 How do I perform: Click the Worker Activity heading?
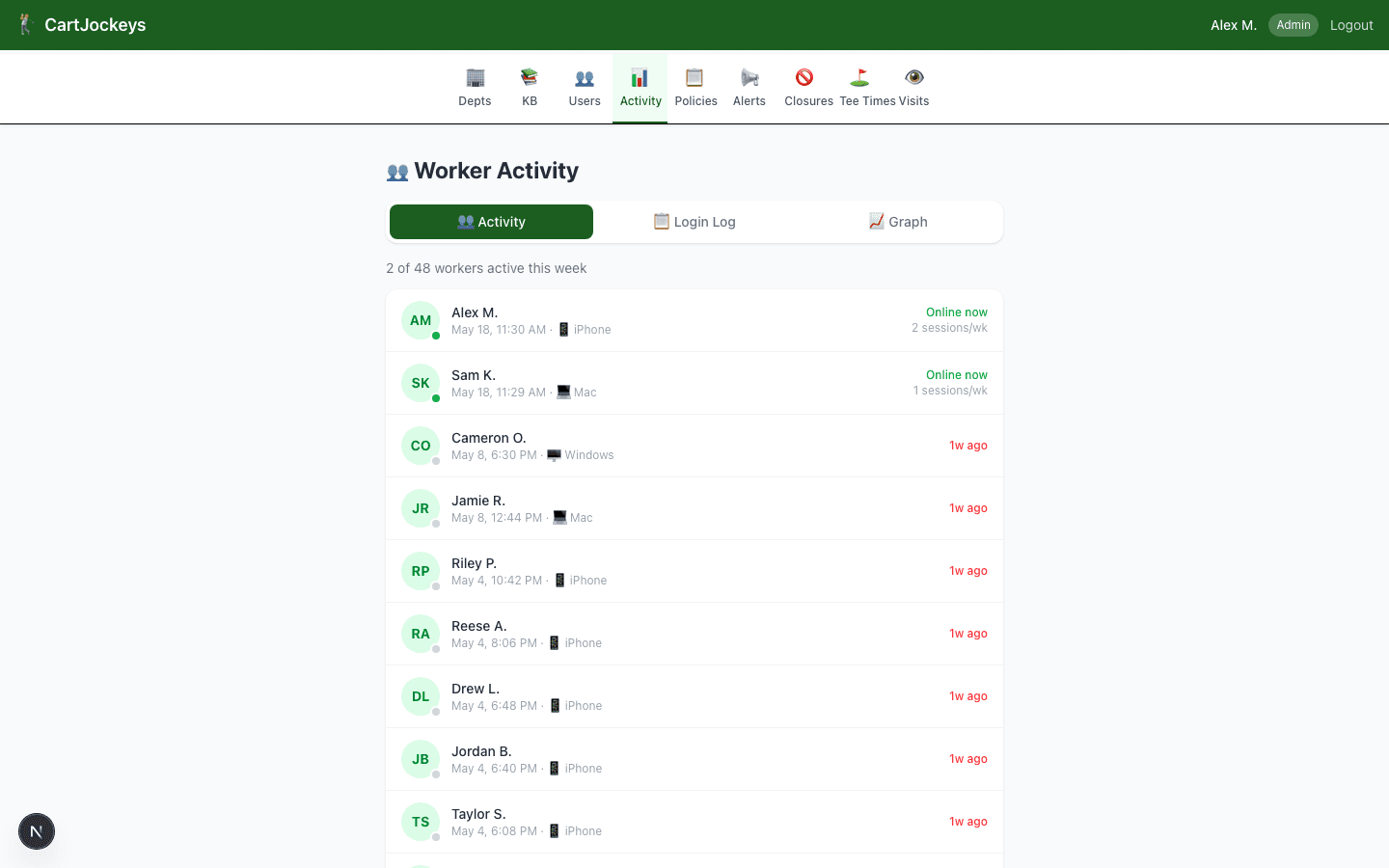[x=482, y=171]
